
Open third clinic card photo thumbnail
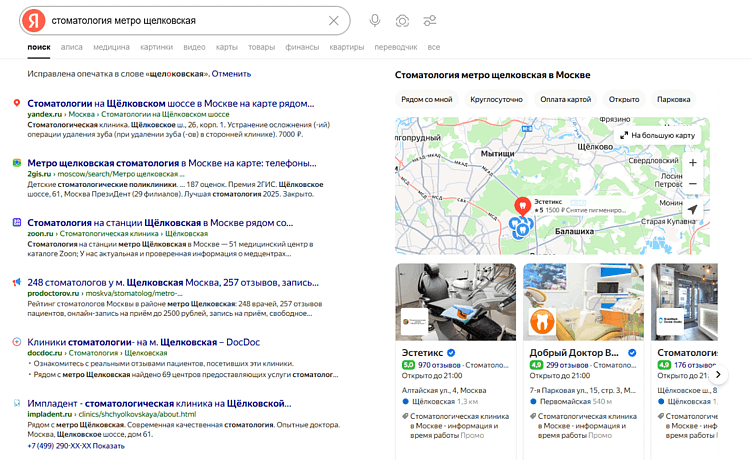pos(684,302)
